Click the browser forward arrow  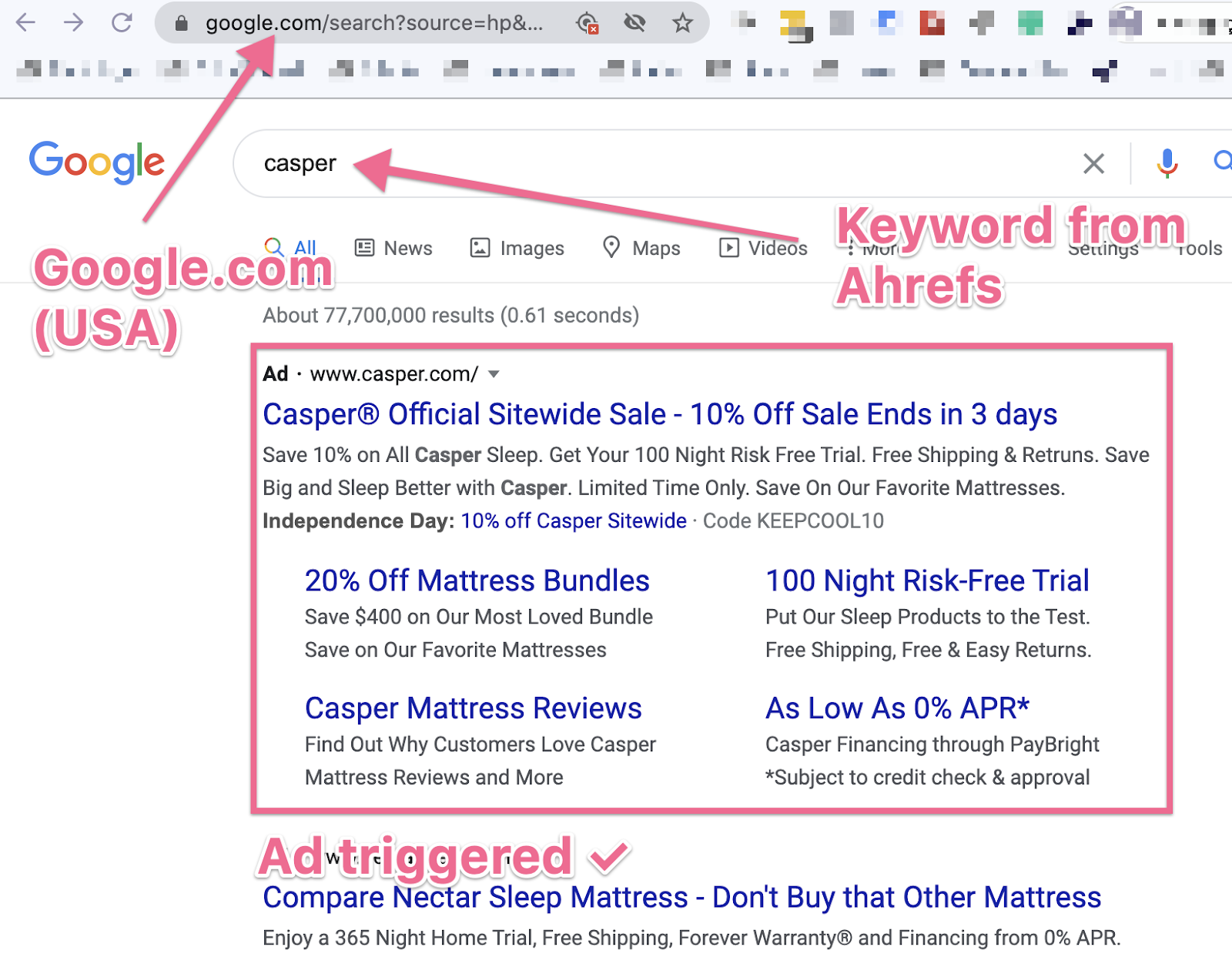tap(73, 23)
